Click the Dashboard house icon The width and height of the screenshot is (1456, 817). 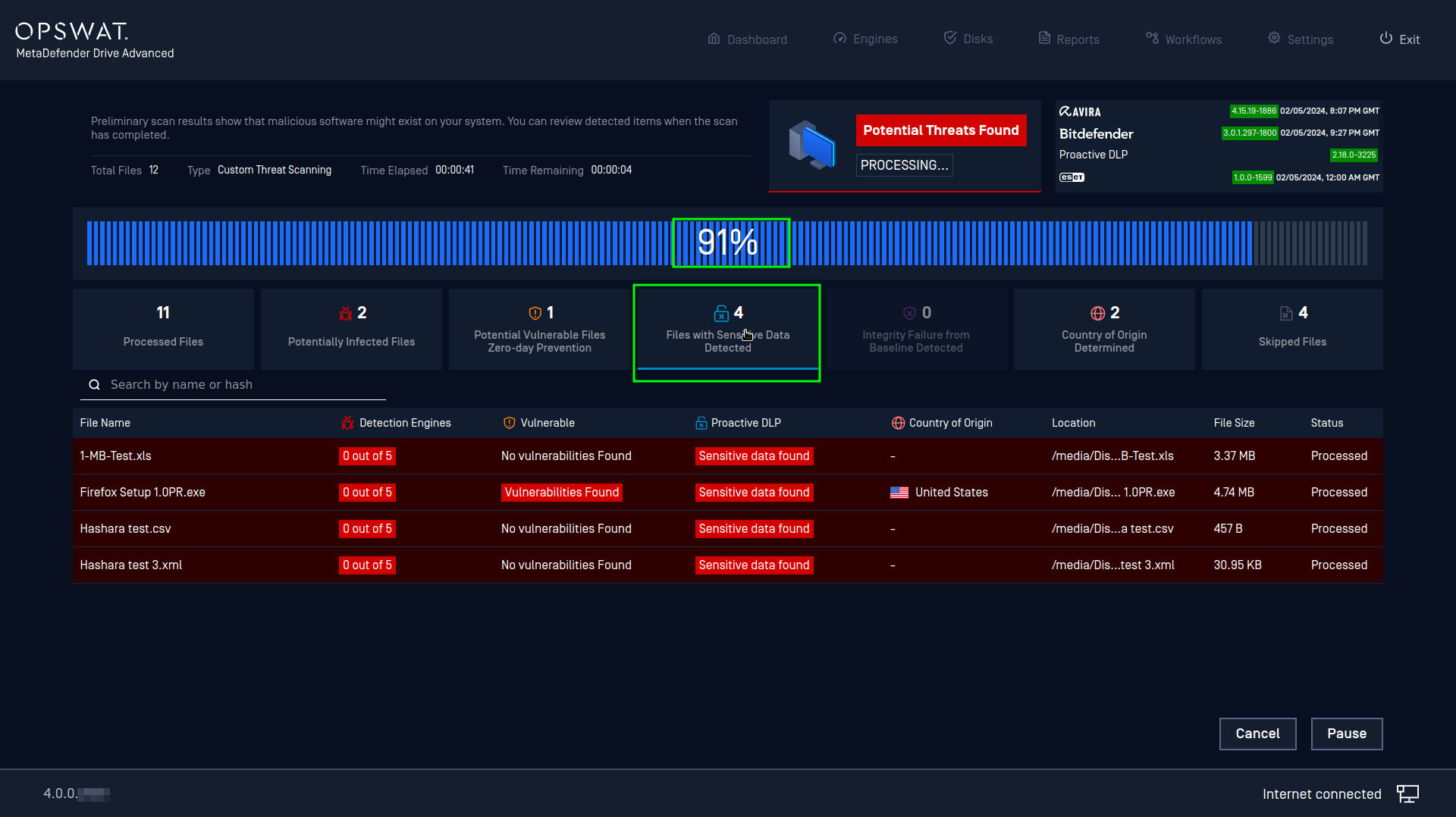(714, 39)
